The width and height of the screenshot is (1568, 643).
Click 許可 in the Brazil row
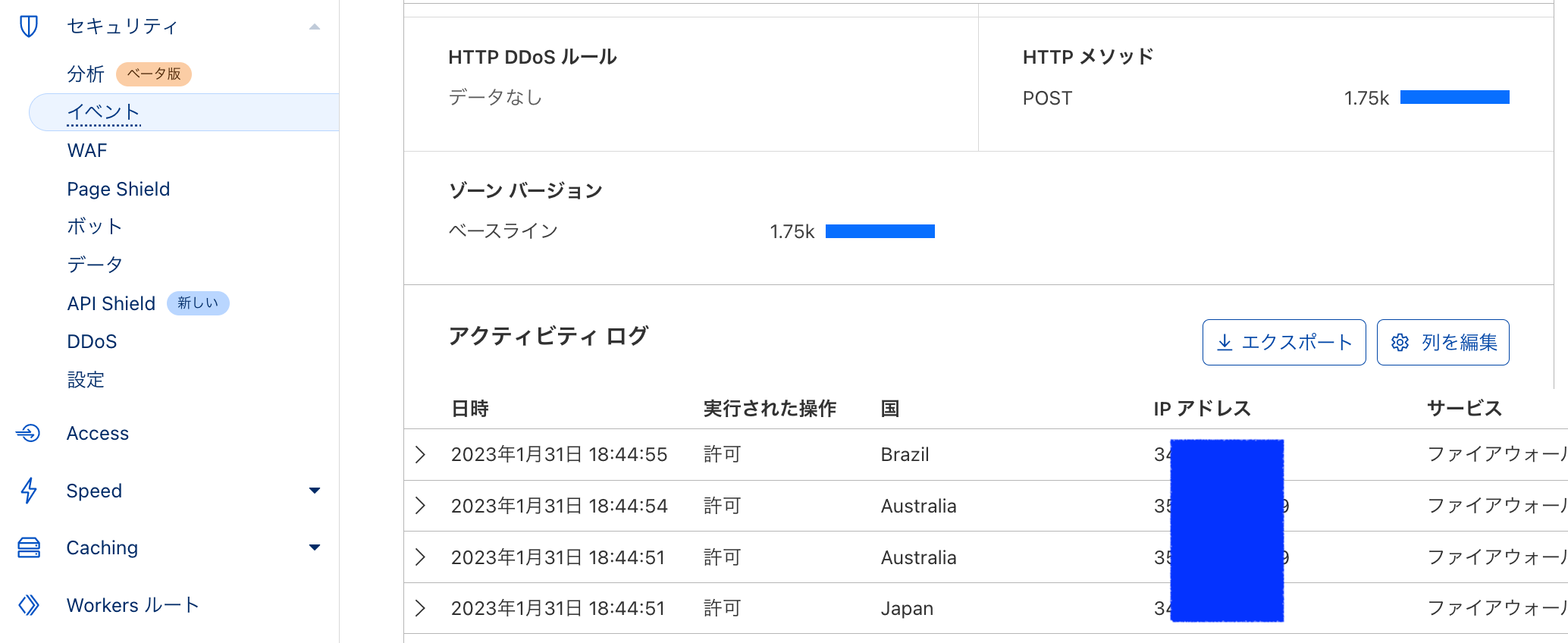(723, 454)
